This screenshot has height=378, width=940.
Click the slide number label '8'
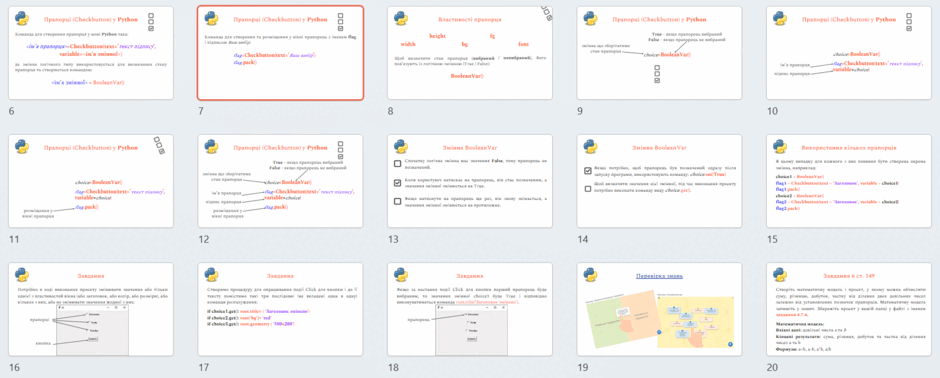tap(391, 111)
